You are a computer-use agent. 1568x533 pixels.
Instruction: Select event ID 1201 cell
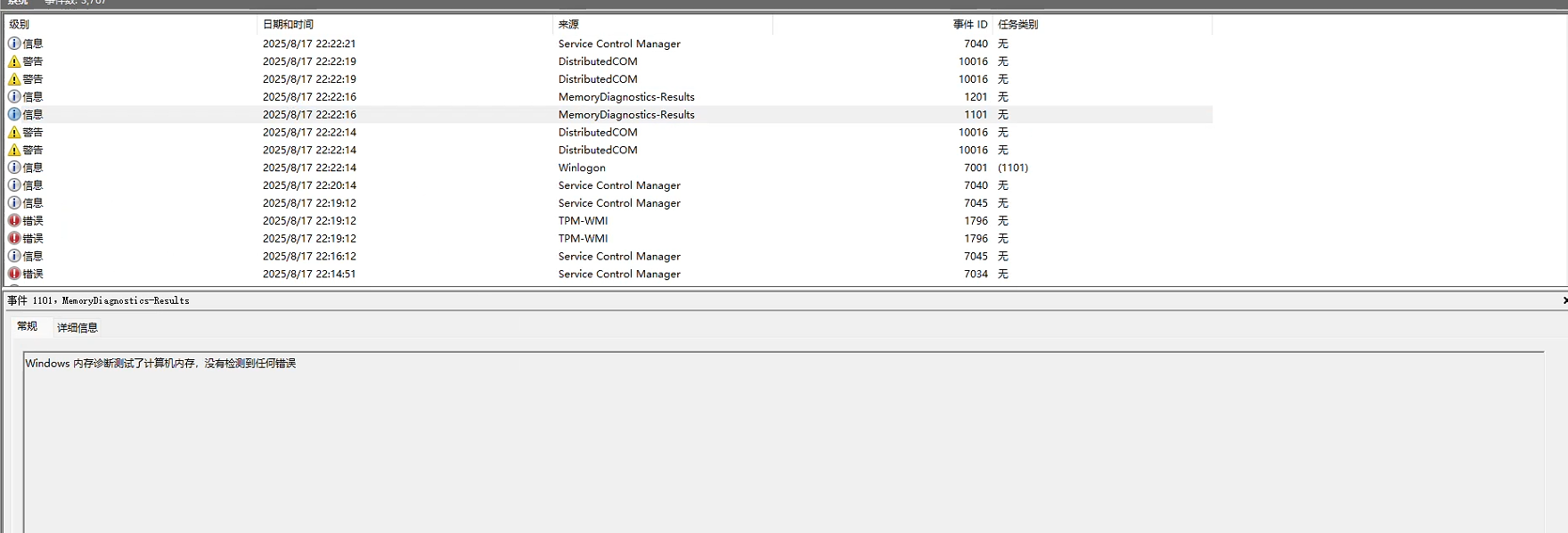point(976,96)
